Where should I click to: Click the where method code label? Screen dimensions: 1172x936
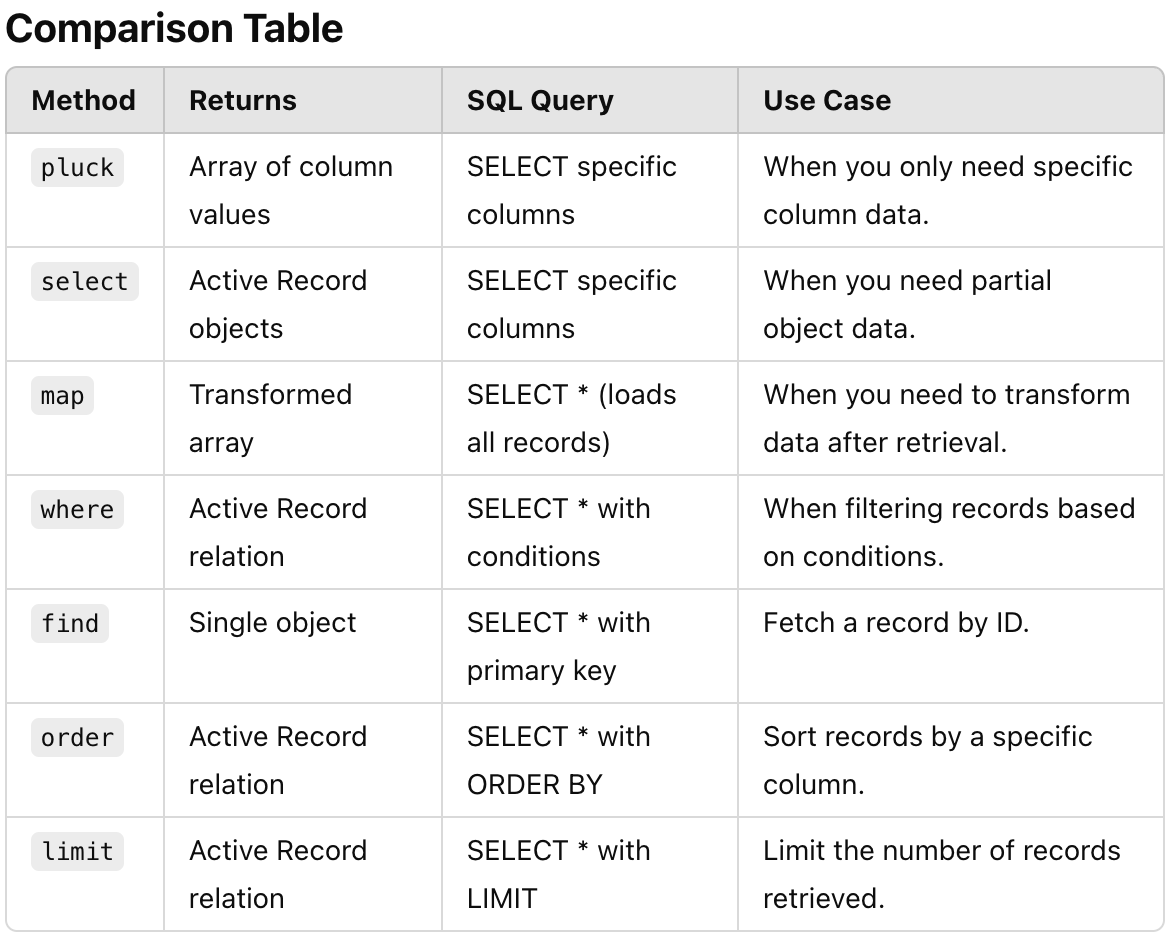[x=77, y=510]
